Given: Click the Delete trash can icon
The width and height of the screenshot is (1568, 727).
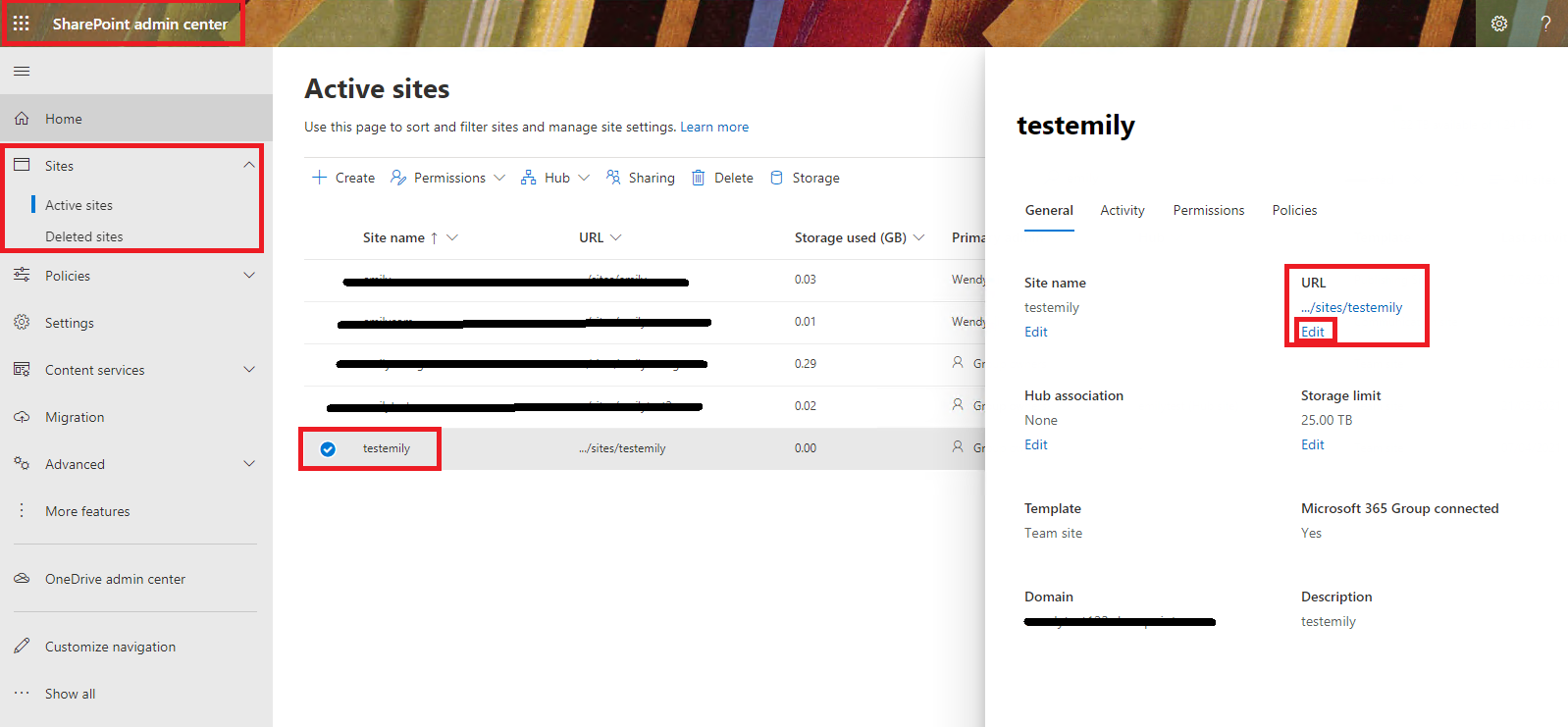Looking at the screenshot, I should 699,178.
